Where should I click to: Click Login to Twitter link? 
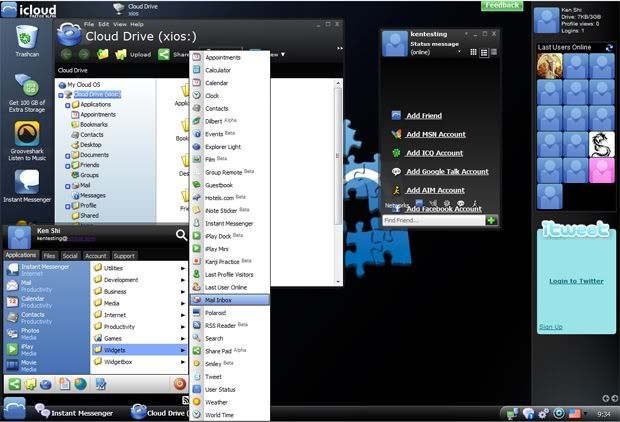pos(576,281)
